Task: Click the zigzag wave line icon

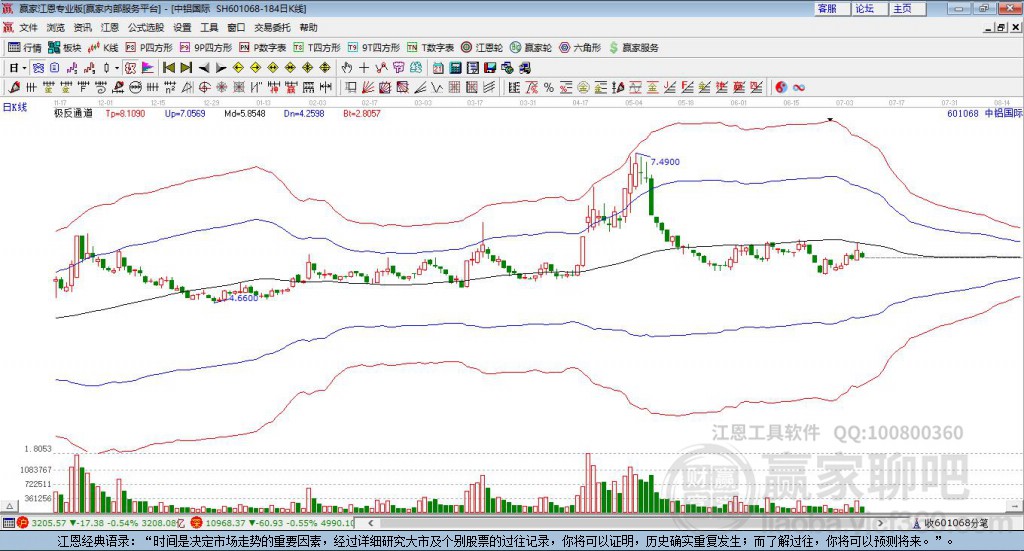Action: tap(438, 87)
